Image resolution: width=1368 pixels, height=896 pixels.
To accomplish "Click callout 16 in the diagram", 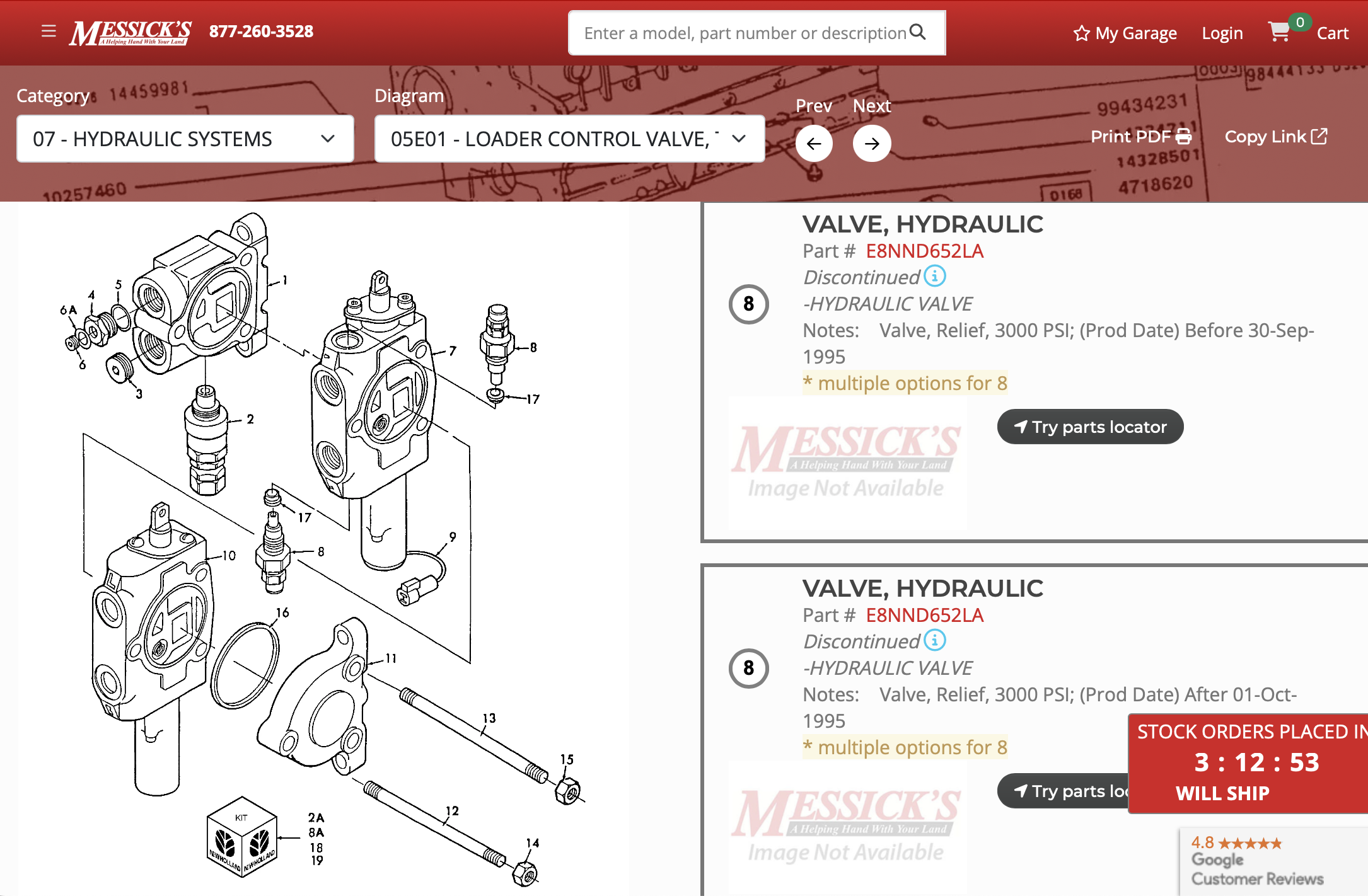I will (282, 612).
